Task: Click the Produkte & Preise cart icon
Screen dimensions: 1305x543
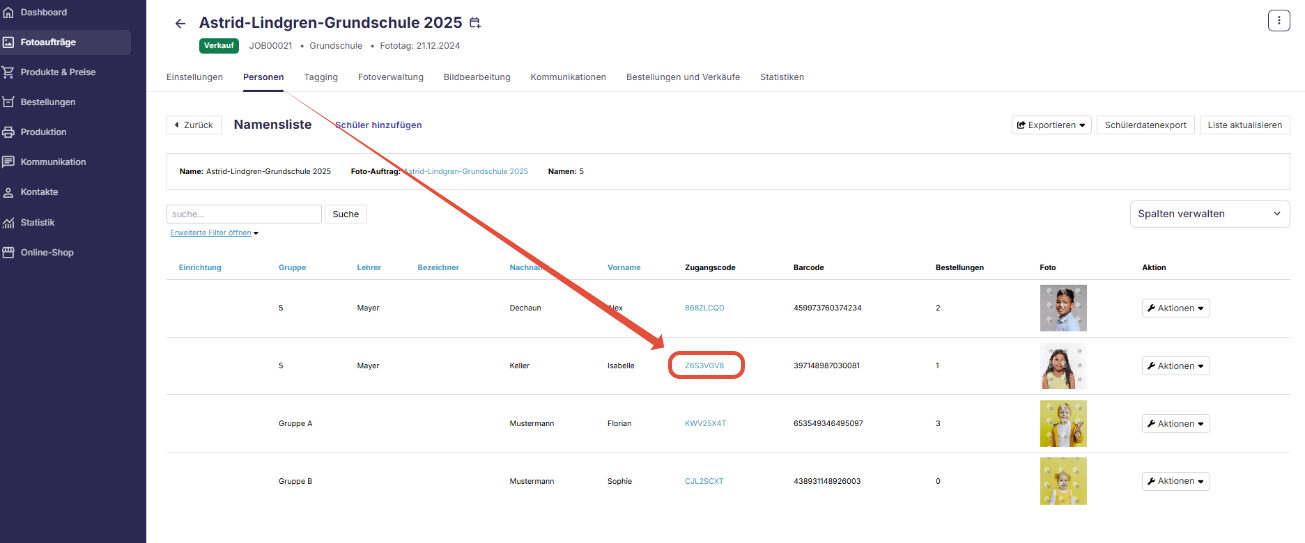Action: tap(9, 72)
